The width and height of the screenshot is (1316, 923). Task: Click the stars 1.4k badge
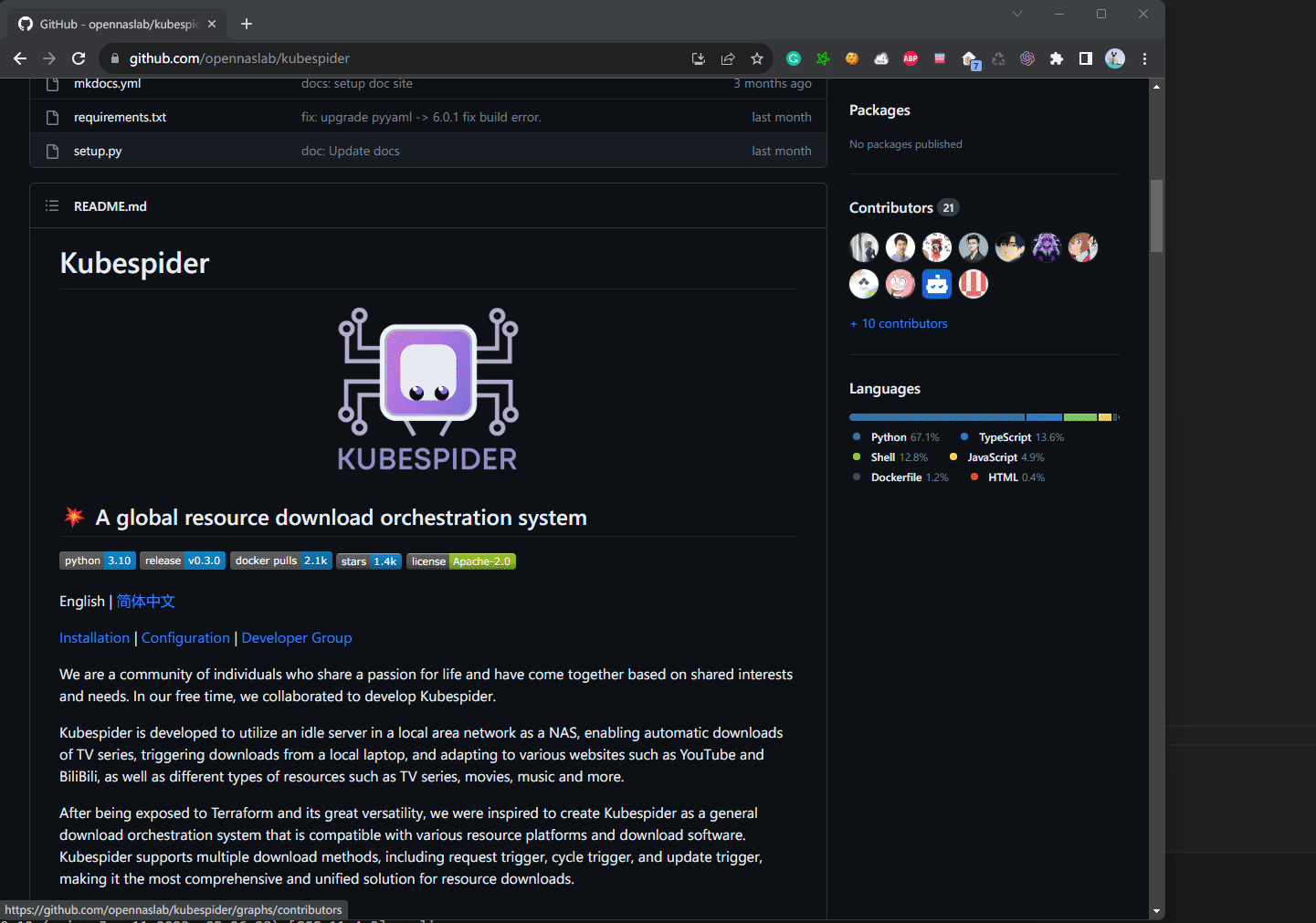[369, 561]
